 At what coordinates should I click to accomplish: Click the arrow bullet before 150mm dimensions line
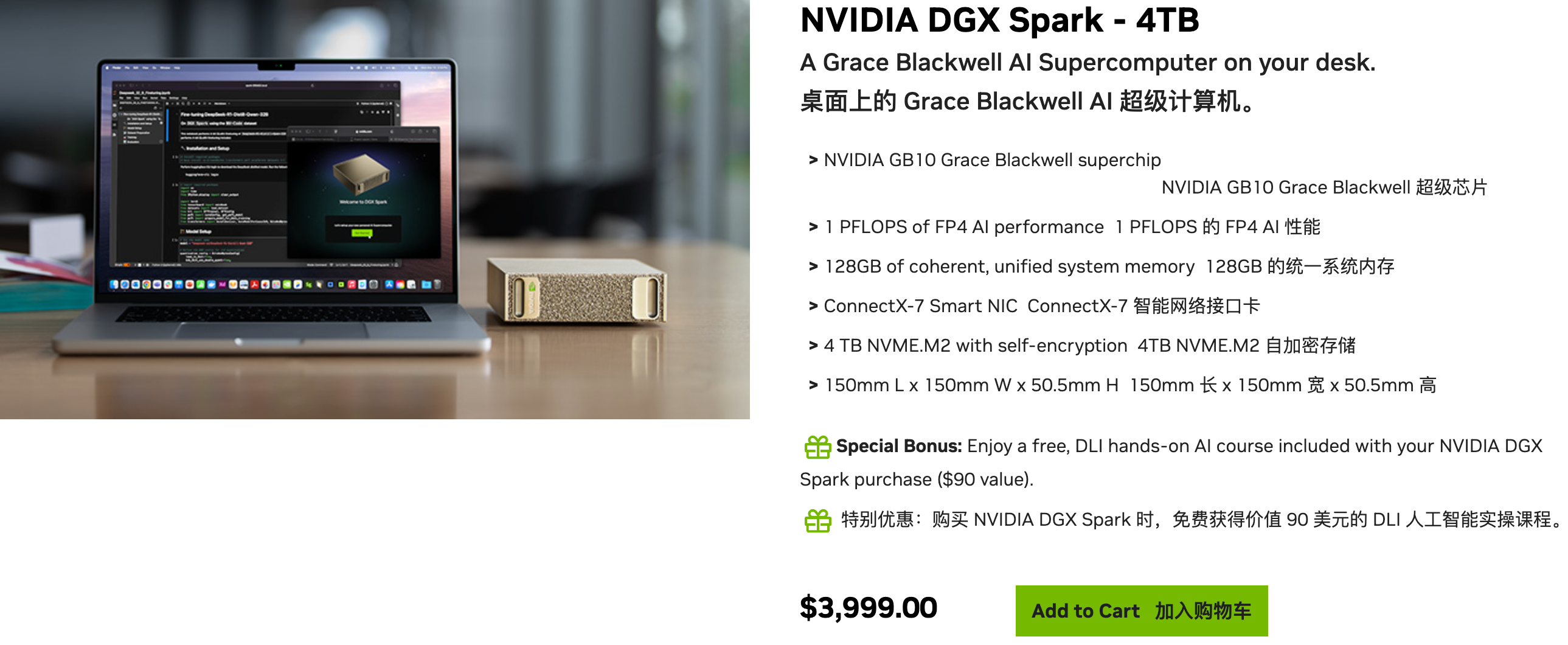pos(813,386)
